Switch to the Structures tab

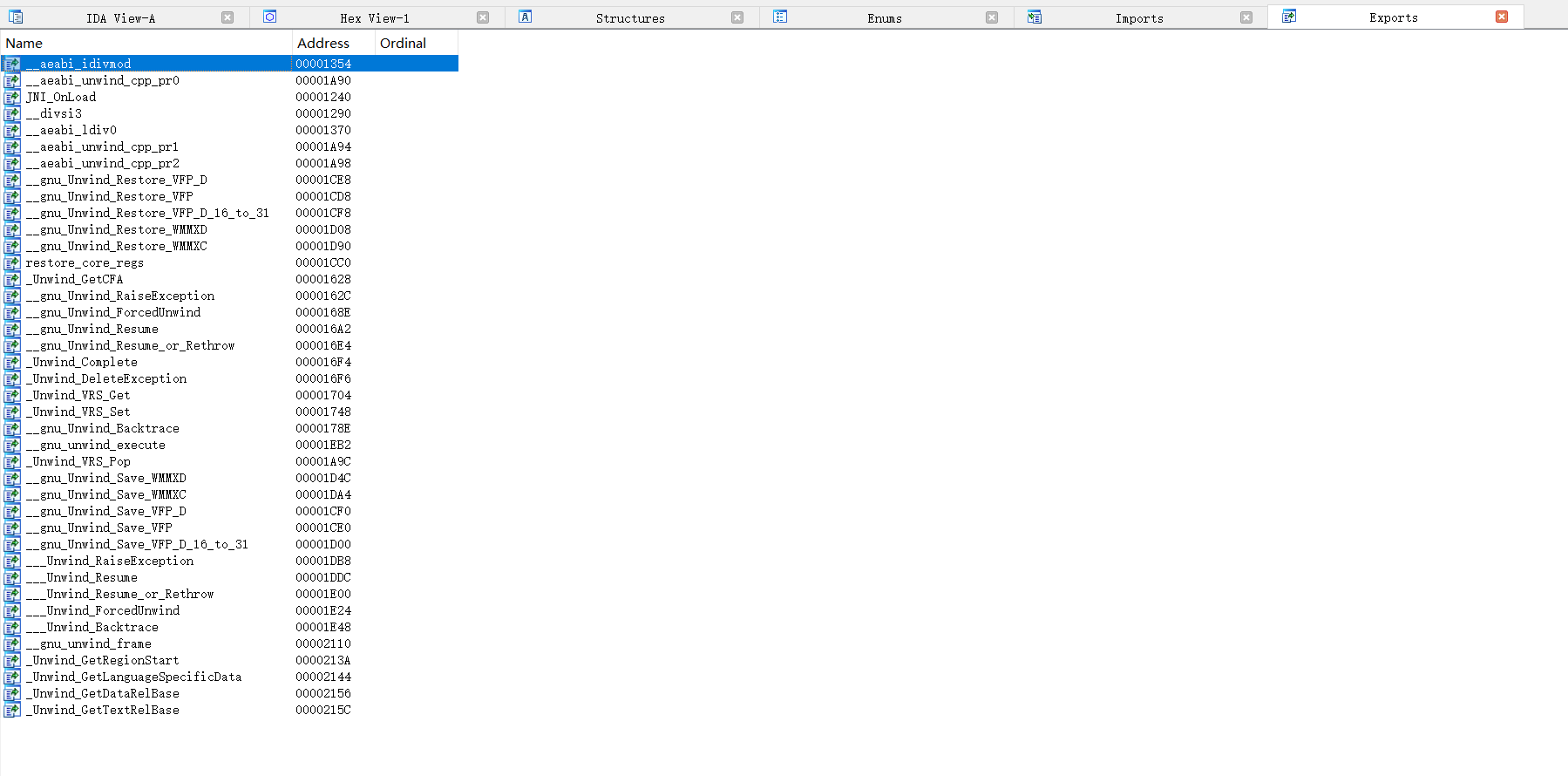point(629,18)
